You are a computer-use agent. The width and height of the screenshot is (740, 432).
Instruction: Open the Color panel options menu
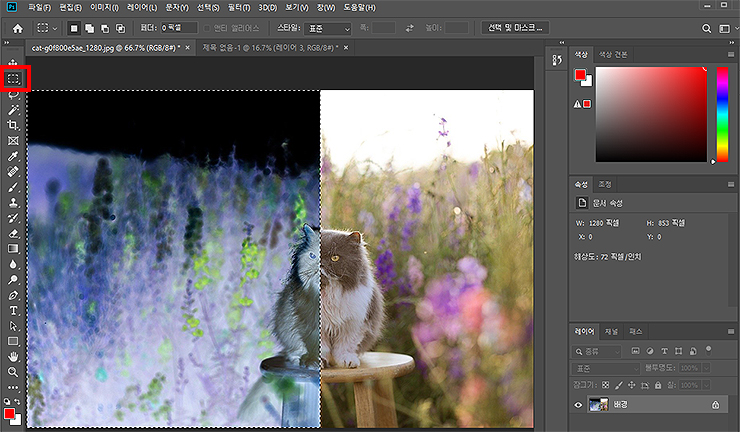click(731, 55)
